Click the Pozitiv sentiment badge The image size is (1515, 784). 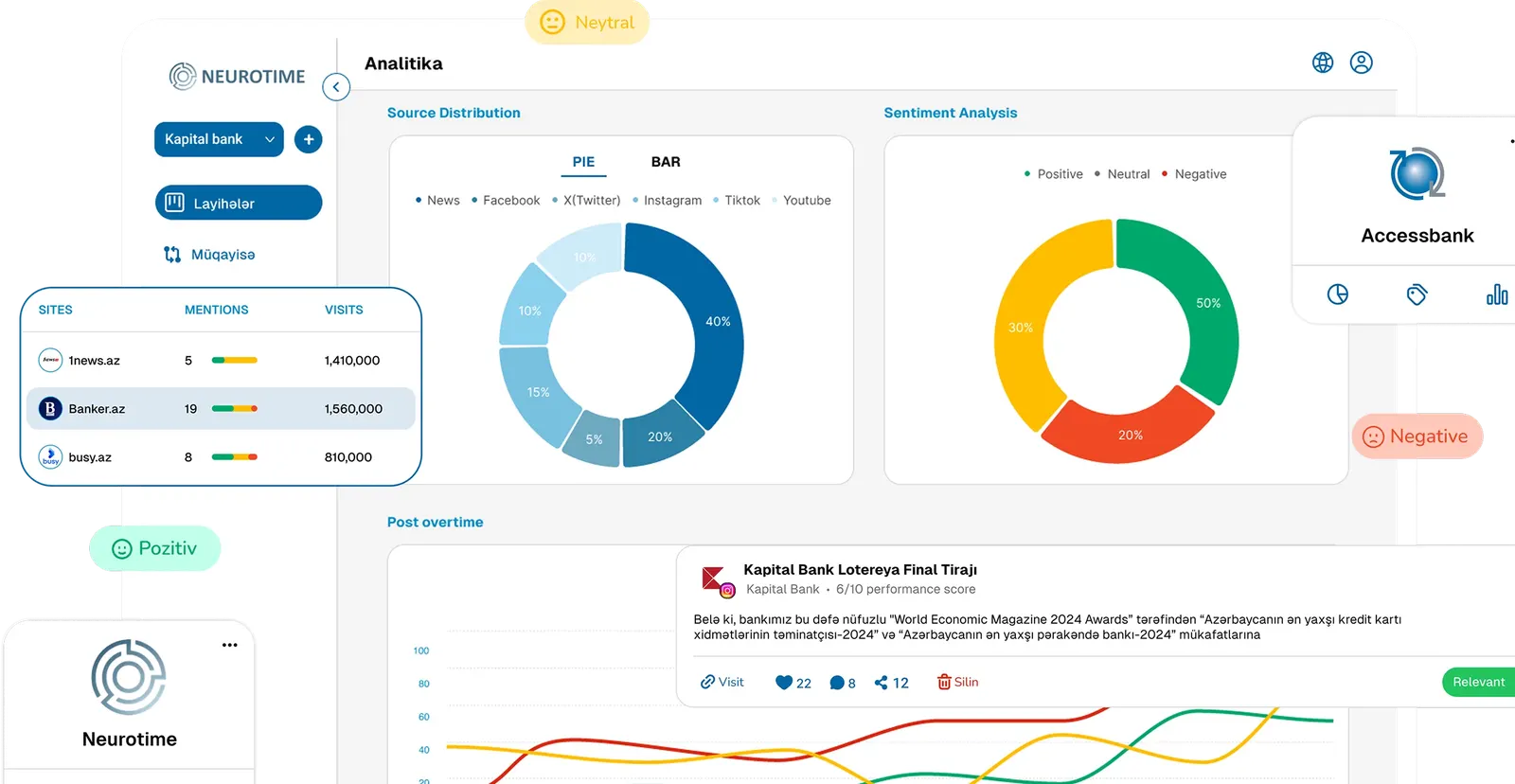(x=155, y=548)
